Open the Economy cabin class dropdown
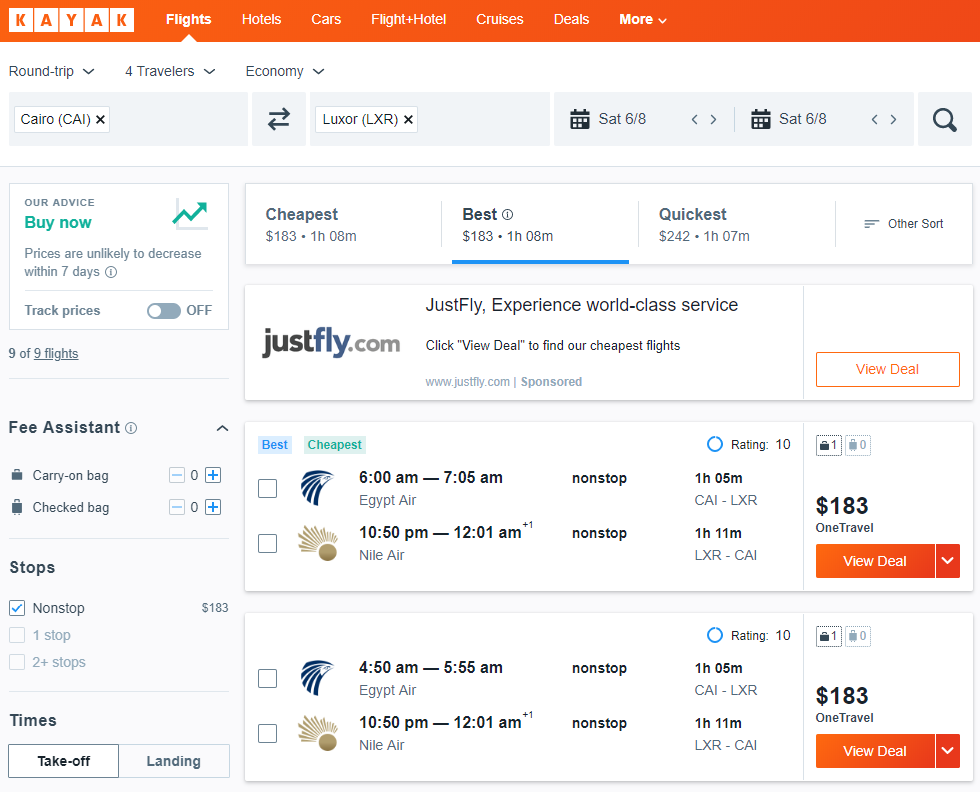Screen dimensions: 980x792 (285, 71)
